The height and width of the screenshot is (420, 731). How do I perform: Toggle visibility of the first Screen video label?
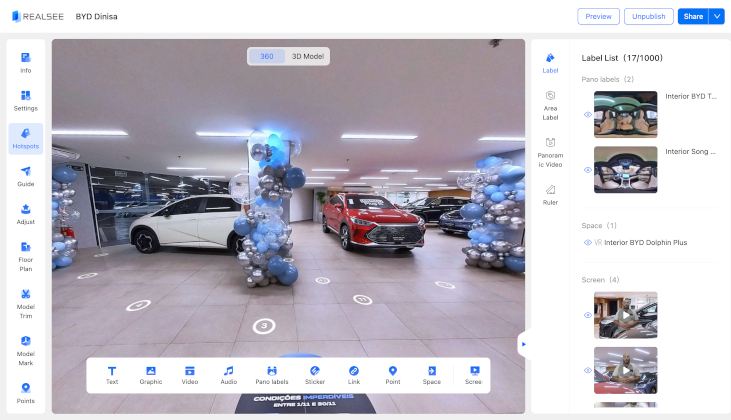pyautogui.click(x=587, y=315)
